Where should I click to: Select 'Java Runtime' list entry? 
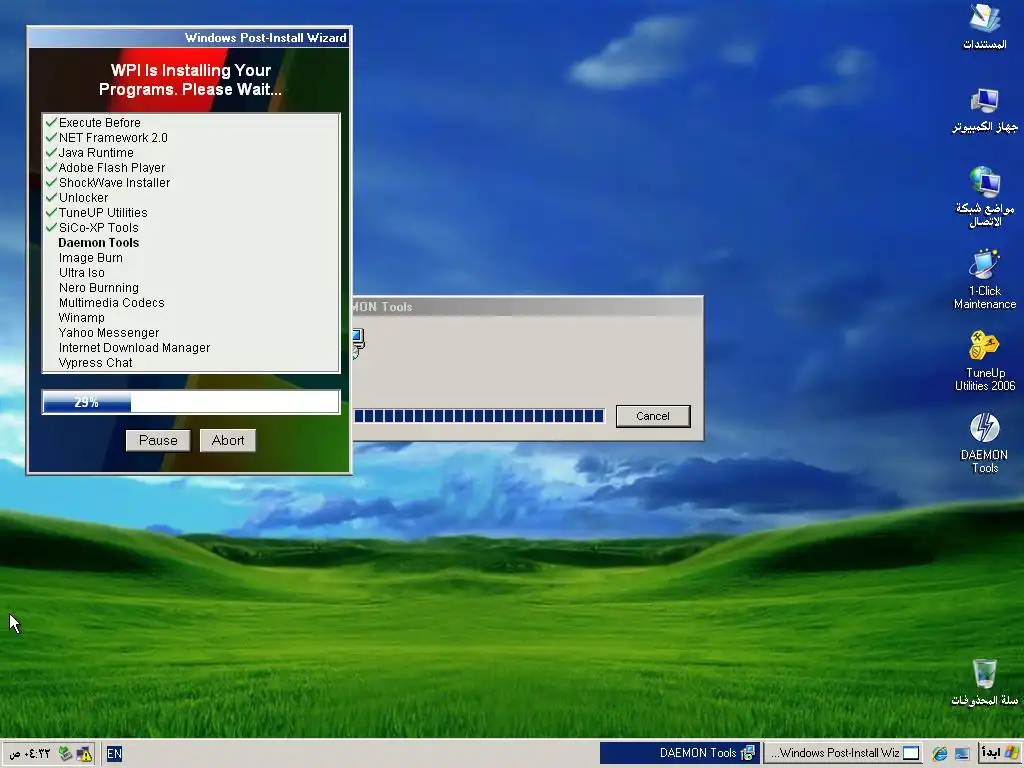(x=96, y=152)
